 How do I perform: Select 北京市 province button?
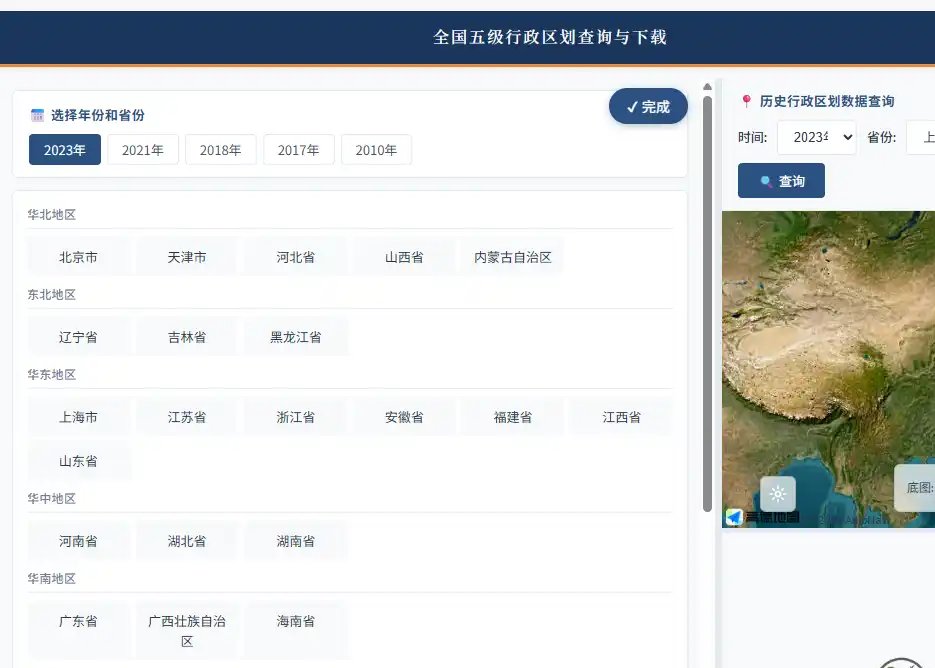click(78, 257)
